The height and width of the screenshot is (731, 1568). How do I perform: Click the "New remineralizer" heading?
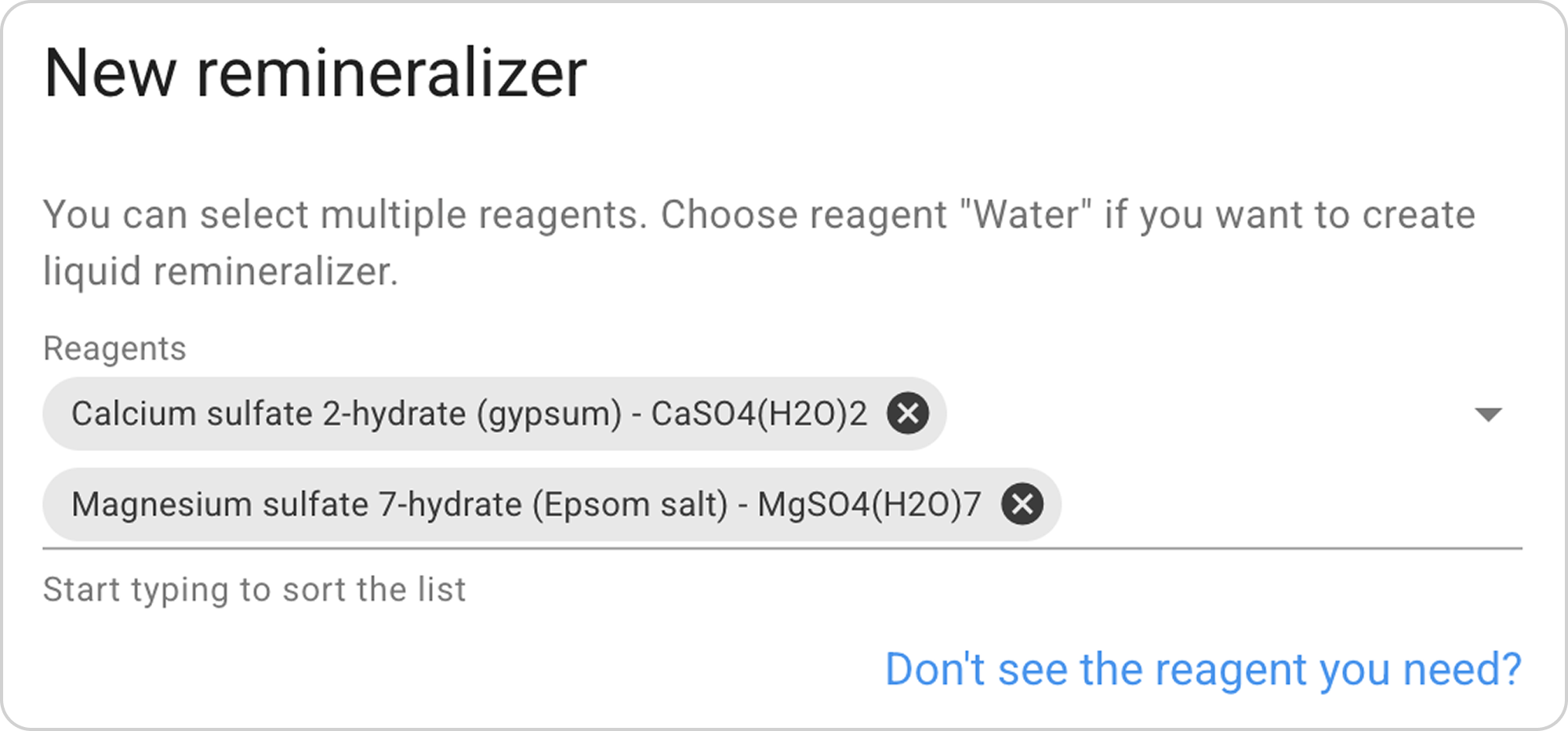pyautogui.click(x=315, y=73)
